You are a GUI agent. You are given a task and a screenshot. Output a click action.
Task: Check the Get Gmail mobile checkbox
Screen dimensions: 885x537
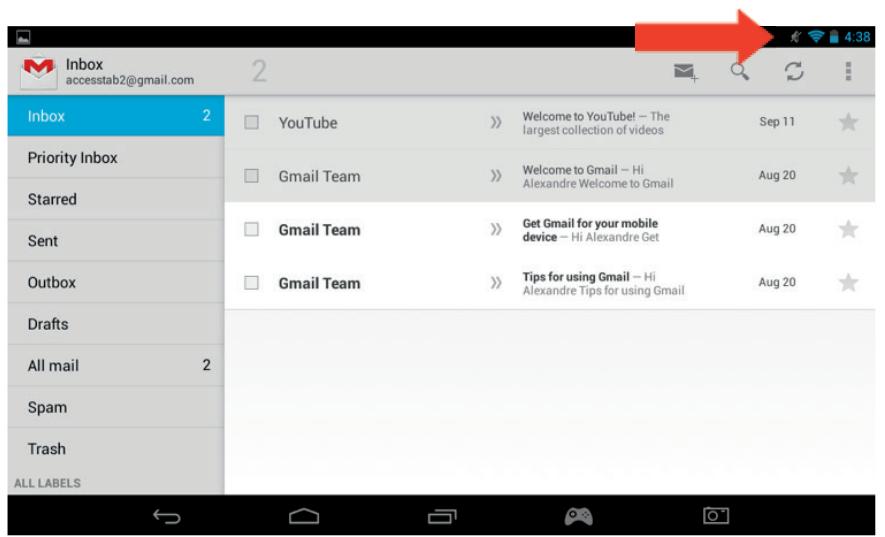coord(251,229)
